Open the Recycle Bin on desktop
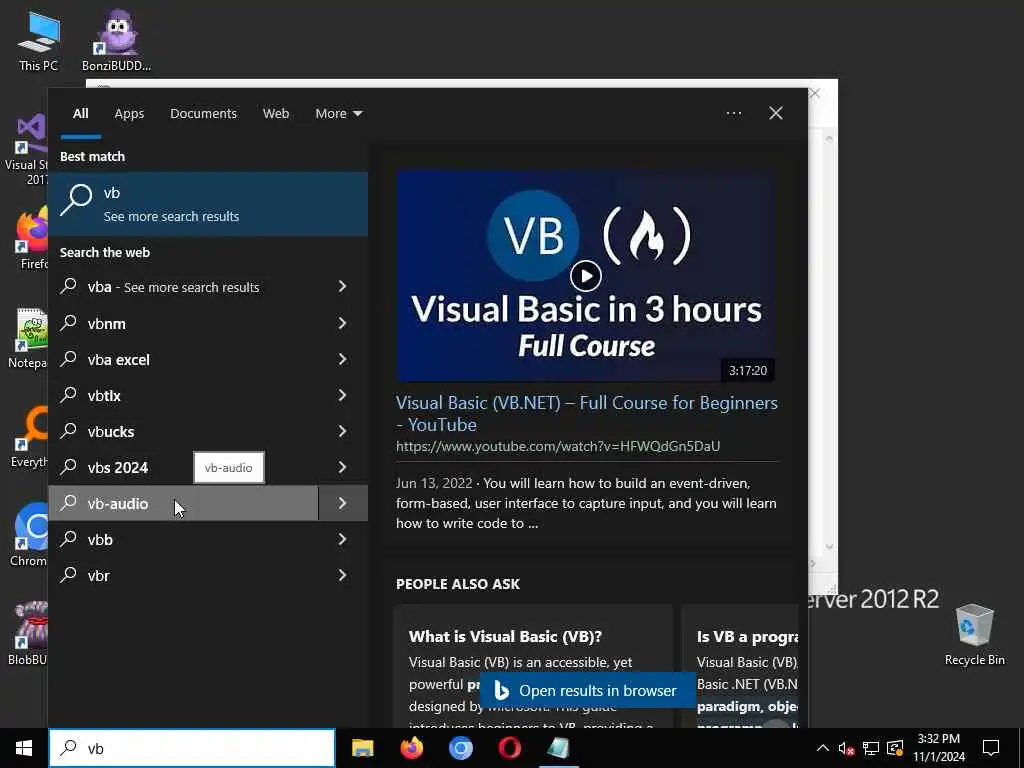Image resolution: width=1024 pixels, height=768 pixels. point(974,635)
